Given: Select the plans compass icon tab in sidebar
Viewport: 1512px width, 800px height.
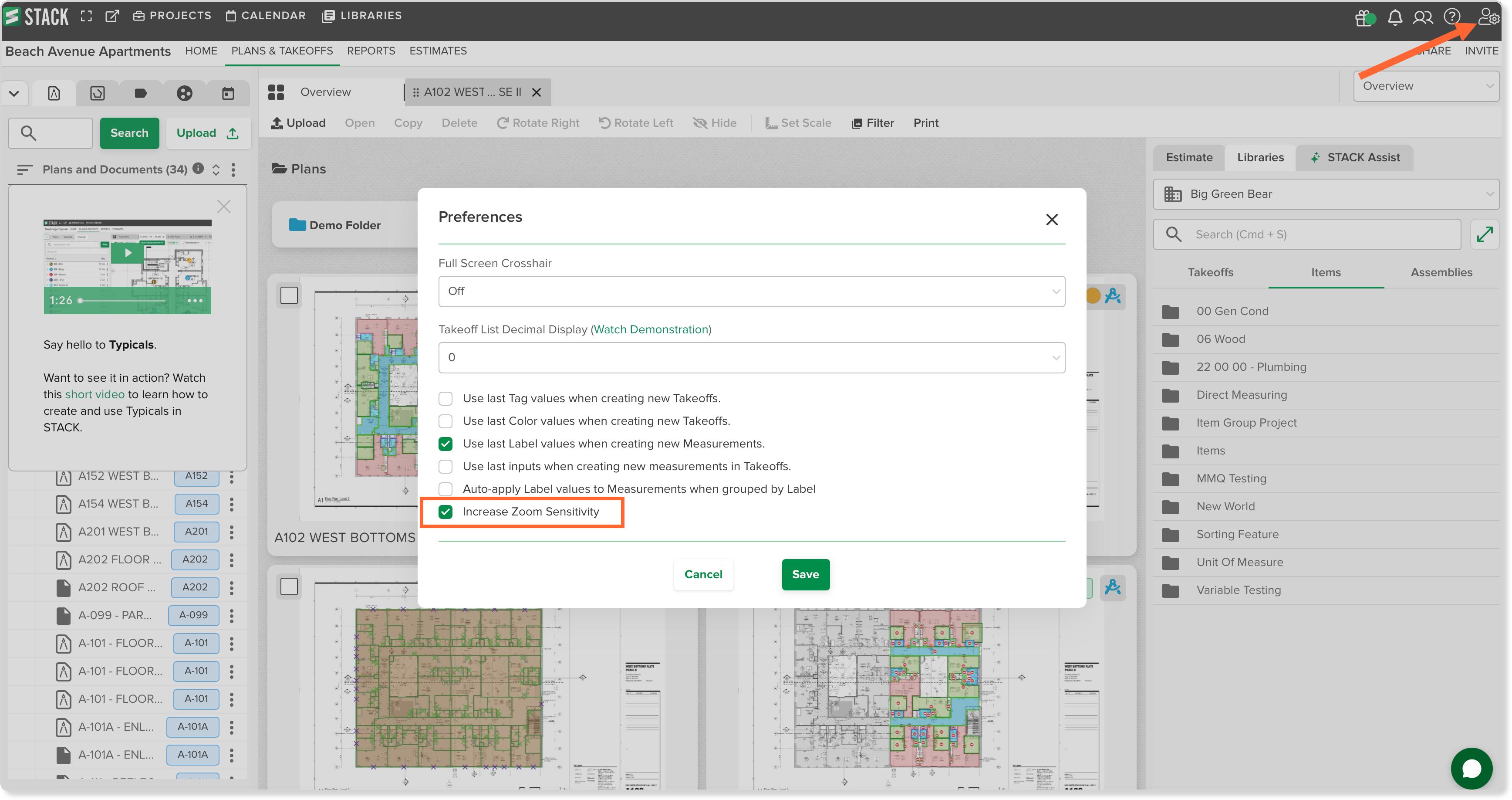Looking at the screenshot, I should (54, 93).
